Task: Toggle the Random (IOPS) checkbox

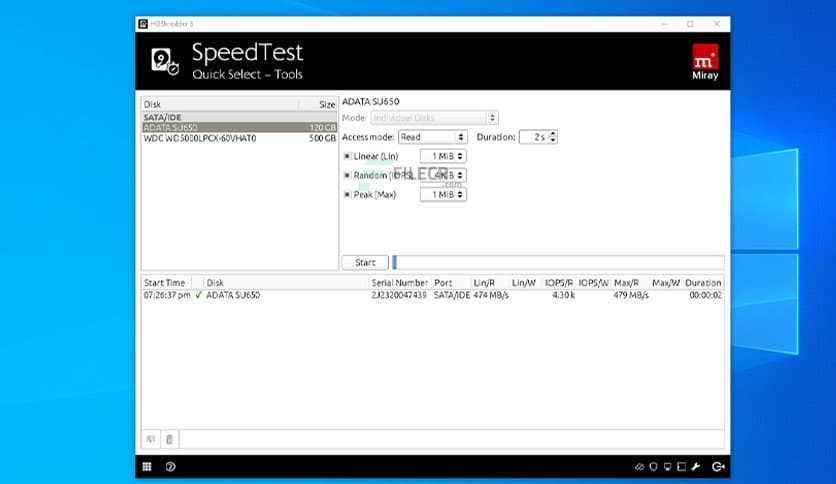Action: pos(347,175)
